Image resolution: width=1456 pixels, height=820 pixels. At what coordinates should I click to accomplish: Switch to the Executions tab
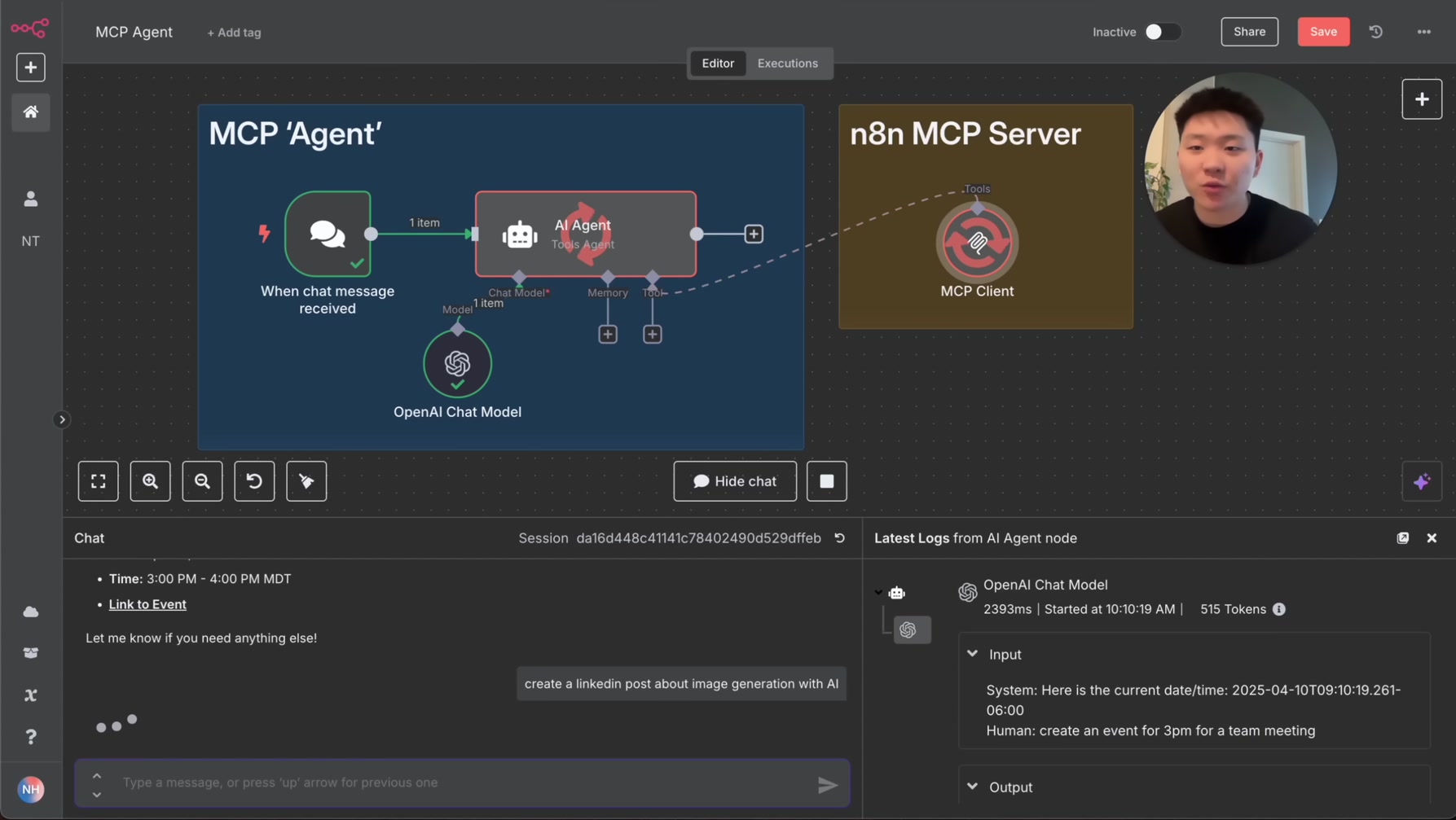[x=787, y=64]
